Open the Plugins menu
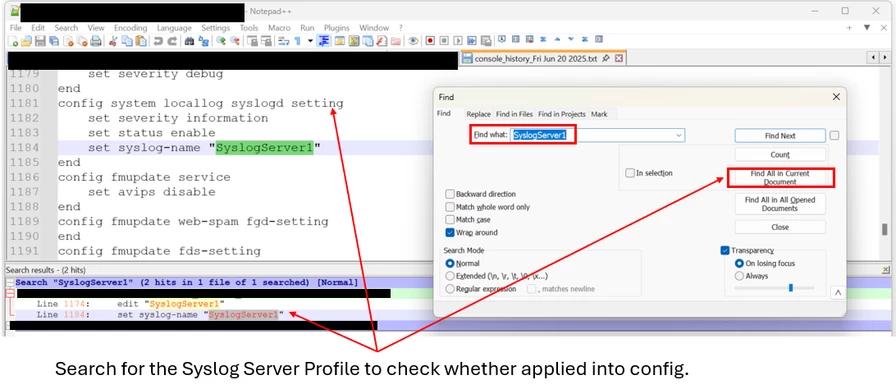Viewport: 896px width, 385px height. click(x=337, y=27)
